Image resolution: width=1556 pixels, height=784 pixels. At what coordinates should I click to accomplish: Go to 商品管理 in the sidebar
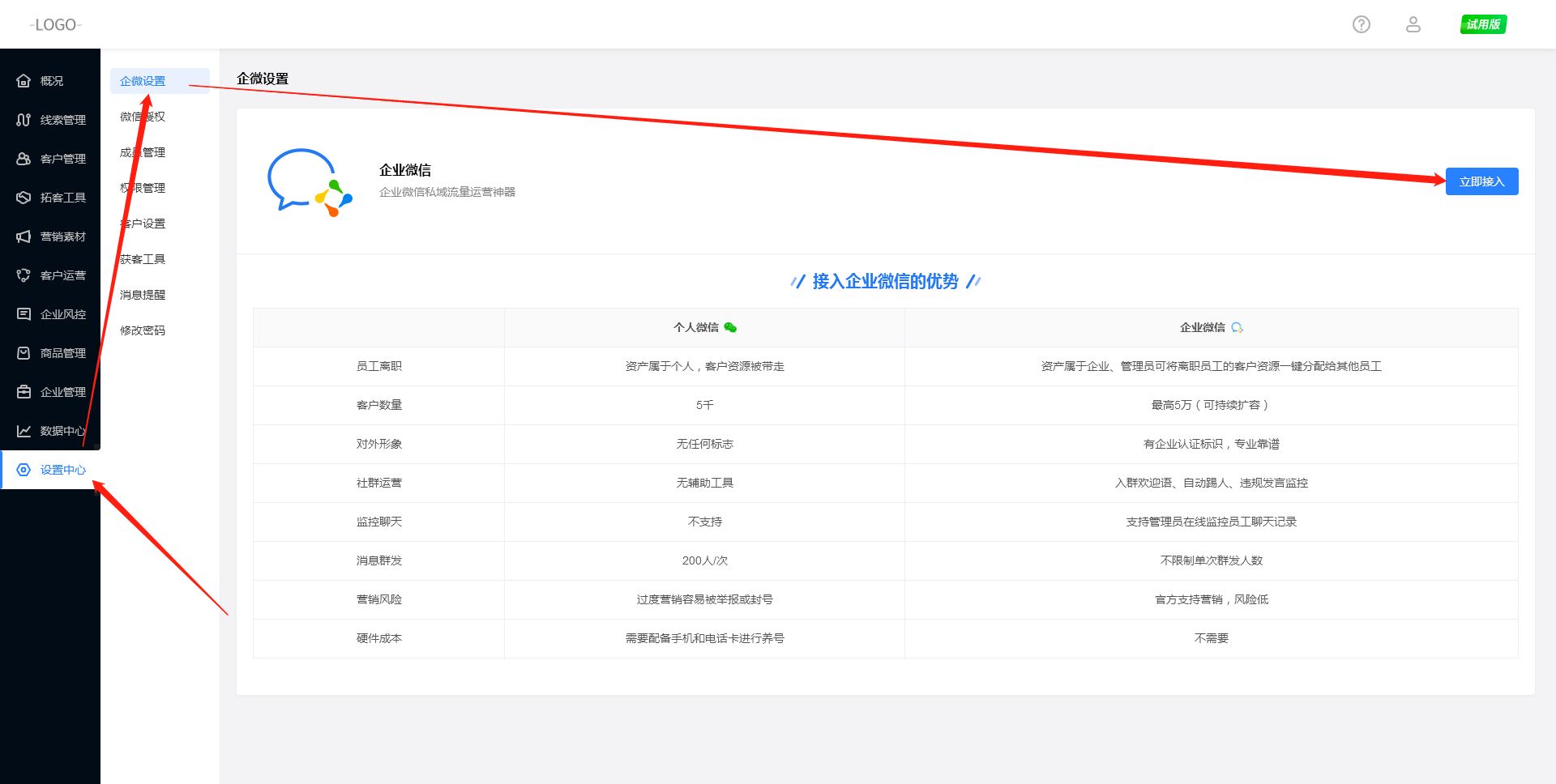point(50,353)
